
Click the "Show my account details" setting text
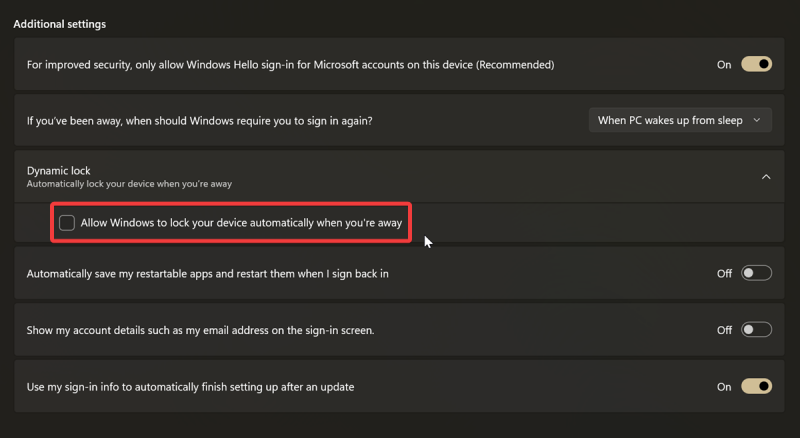pos(200,330)
